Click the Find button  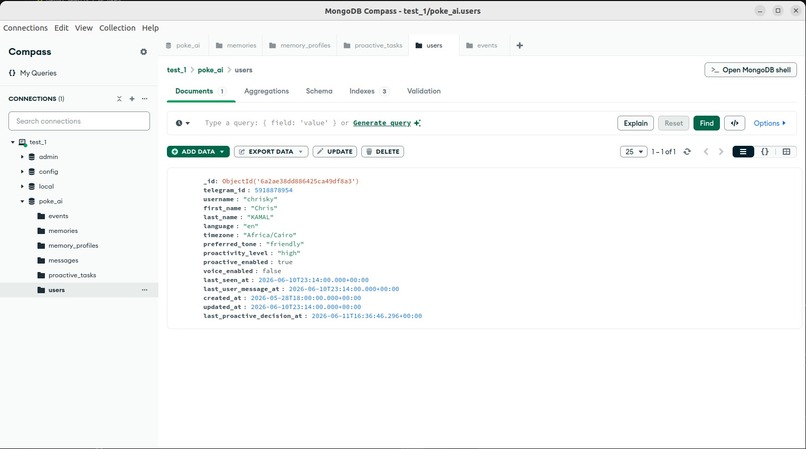click(706, 123)
